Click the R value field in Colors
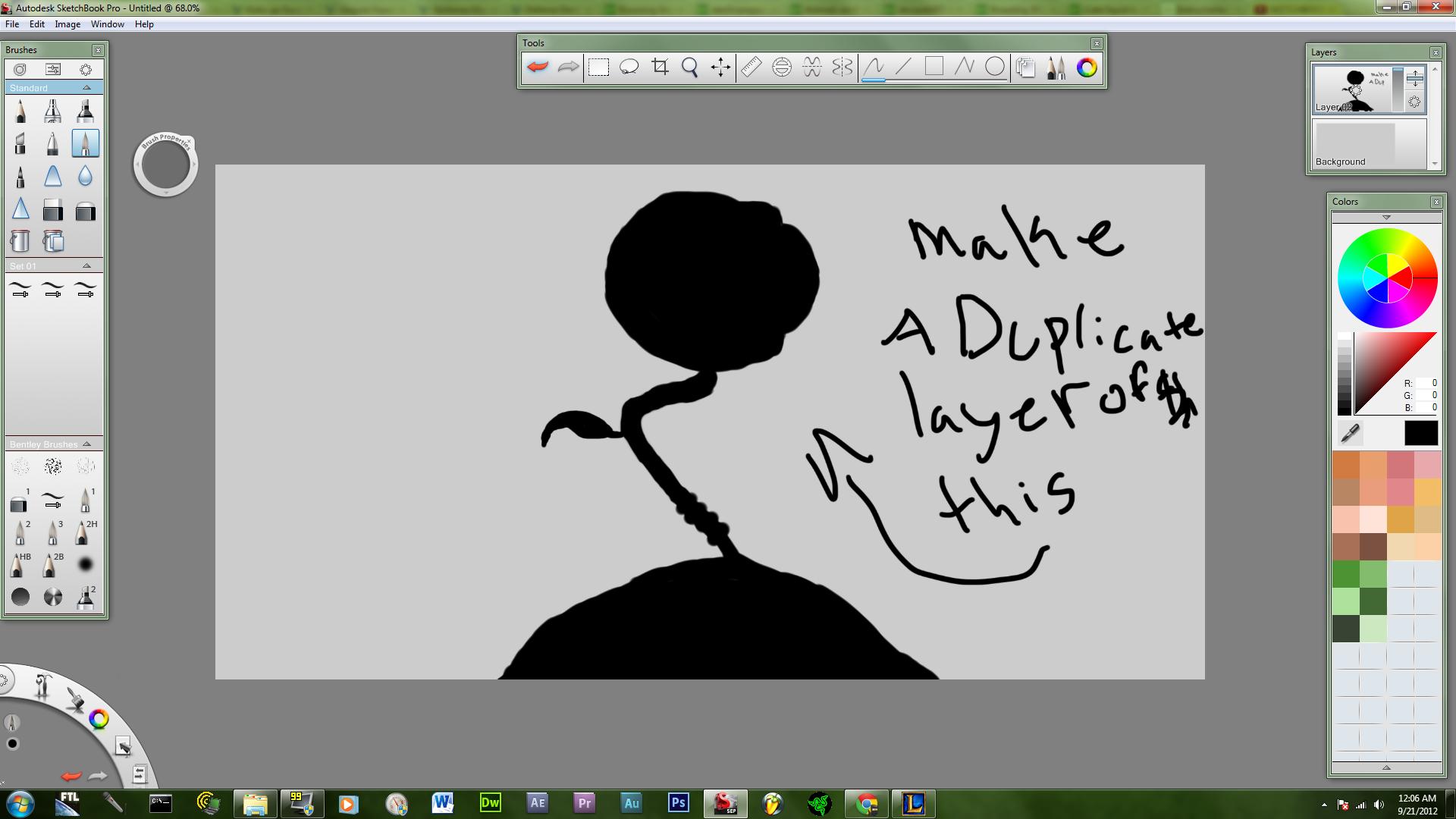Screen dimensions: 1456x819 click(x=1426, y=384)
